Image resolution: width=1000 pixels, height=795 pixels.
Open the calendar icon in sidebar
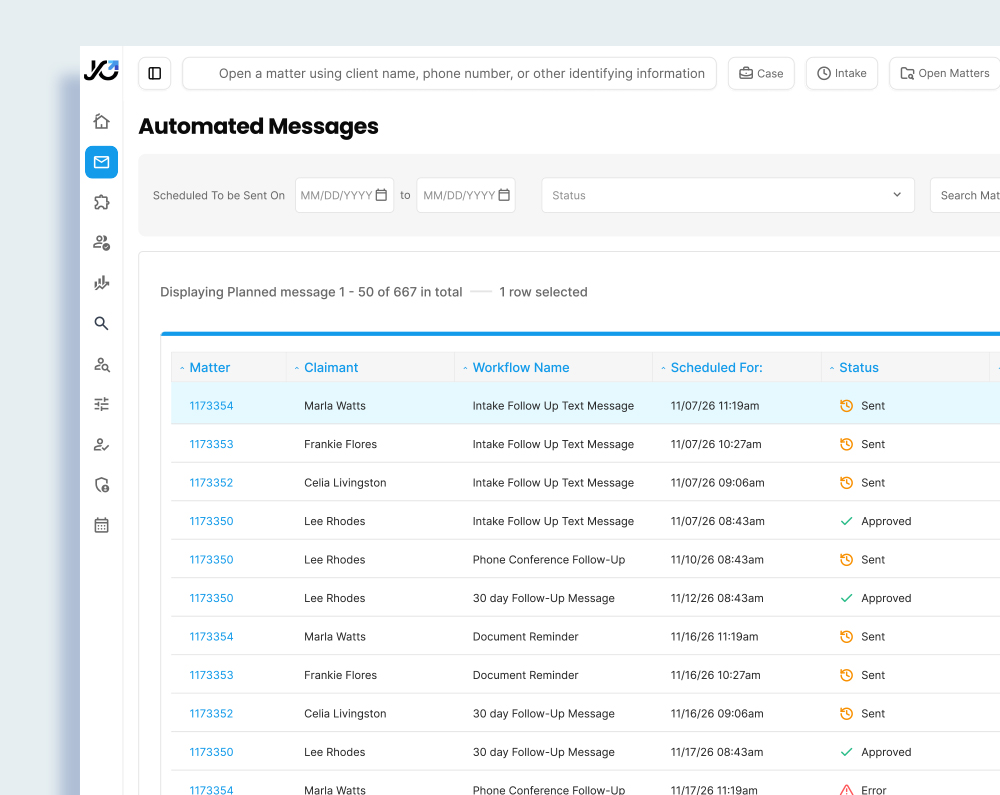pyautogui.click(x=101, y=525)
